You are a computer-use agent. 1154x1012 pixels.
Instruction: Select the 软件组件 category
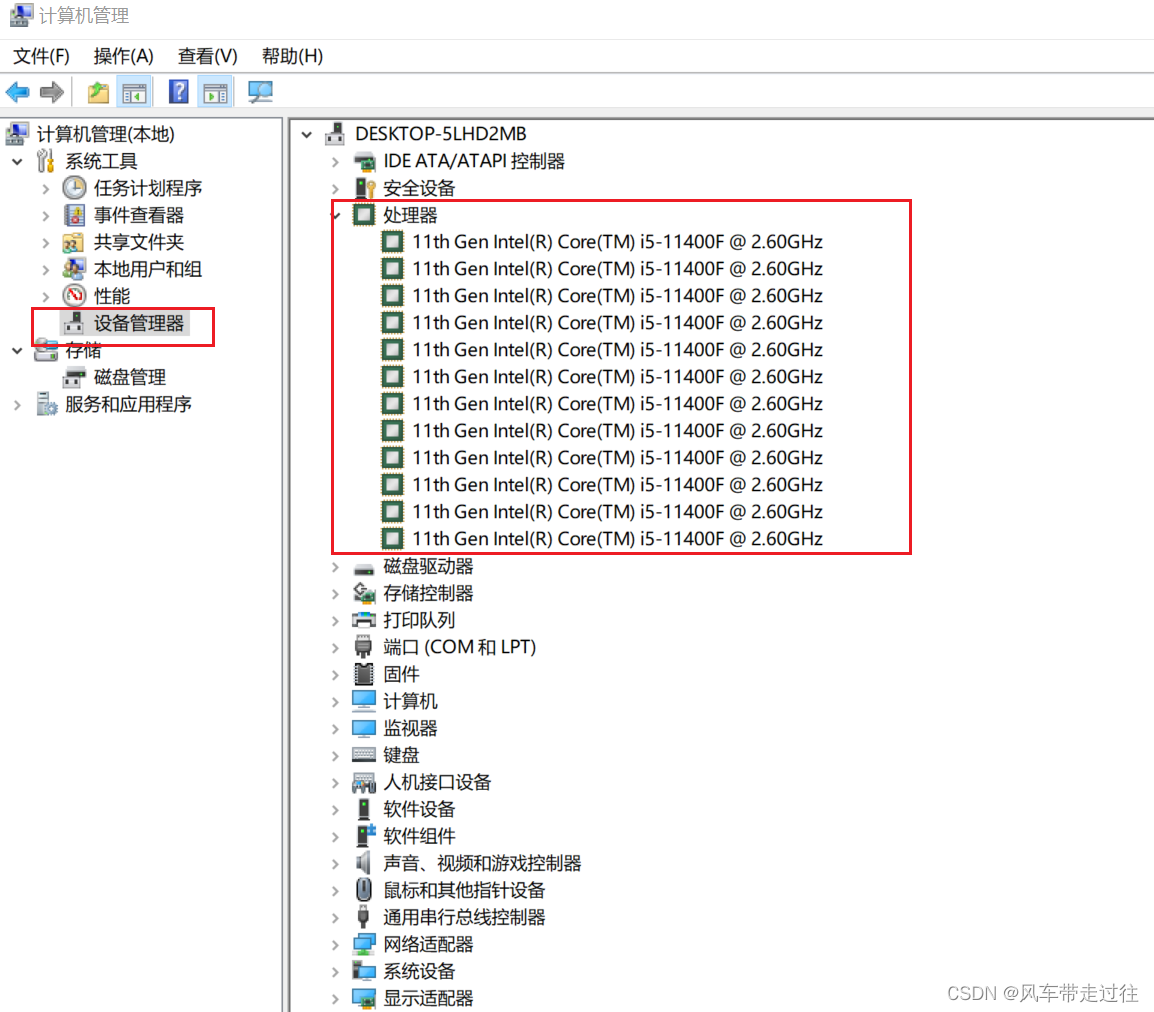click(420, 836)
